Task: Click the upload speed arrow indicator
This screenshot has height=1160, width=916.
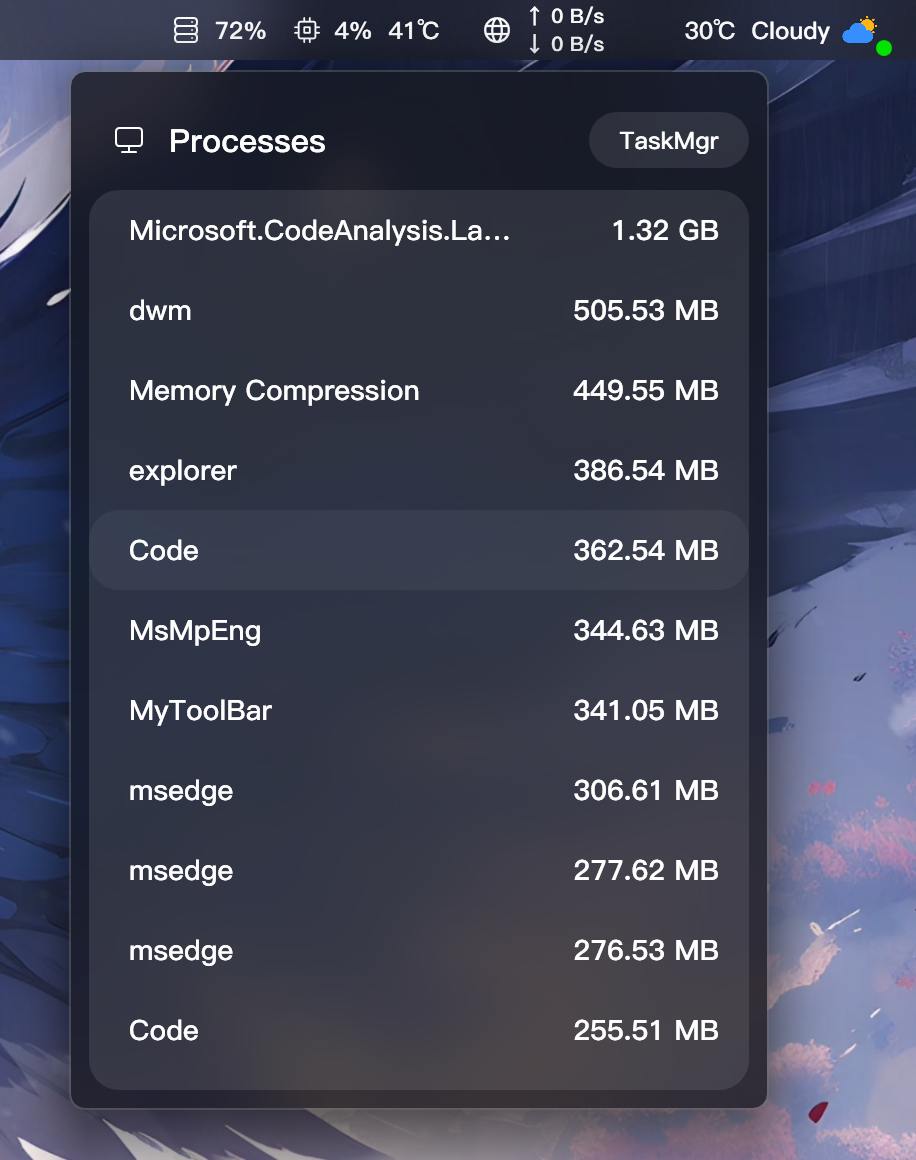Action: point(535,17)
